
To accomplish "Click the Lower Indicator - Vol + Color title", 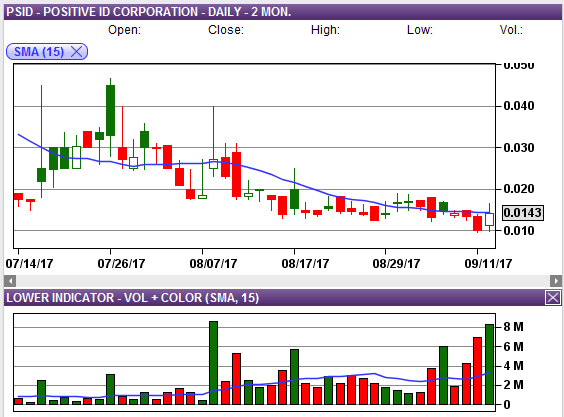I will tap(133, 298).
